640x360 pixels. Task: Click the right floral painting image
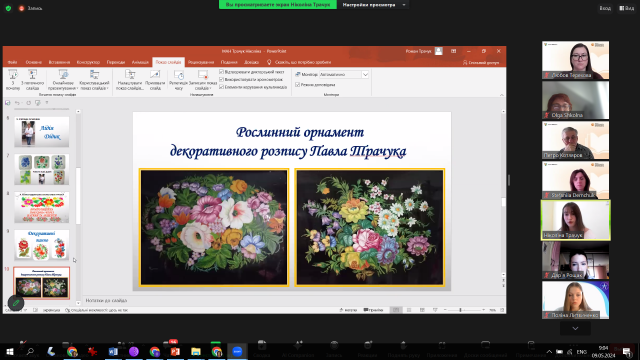pyautogui.click(x=370, y=227)
